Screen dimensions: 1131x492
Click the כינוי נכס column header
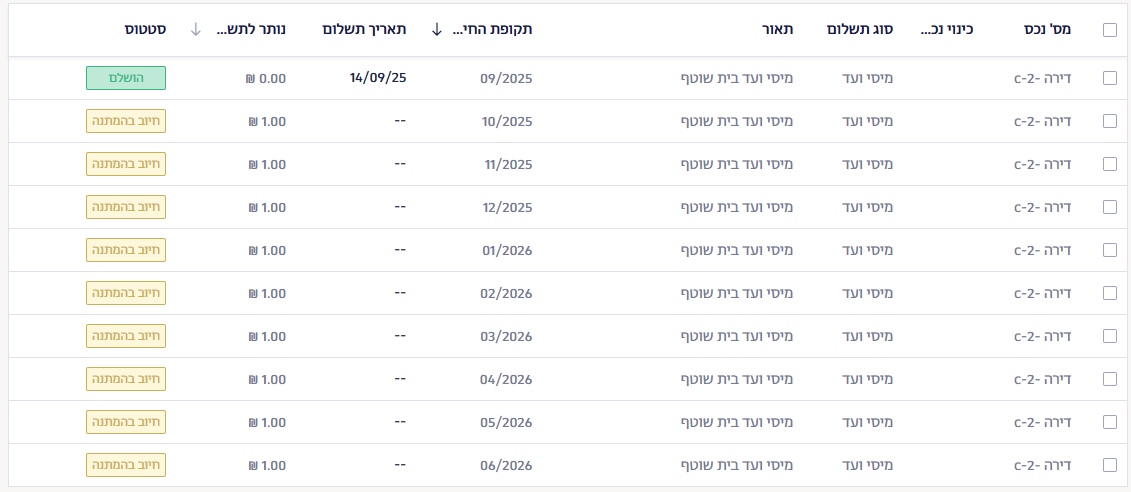946,30
